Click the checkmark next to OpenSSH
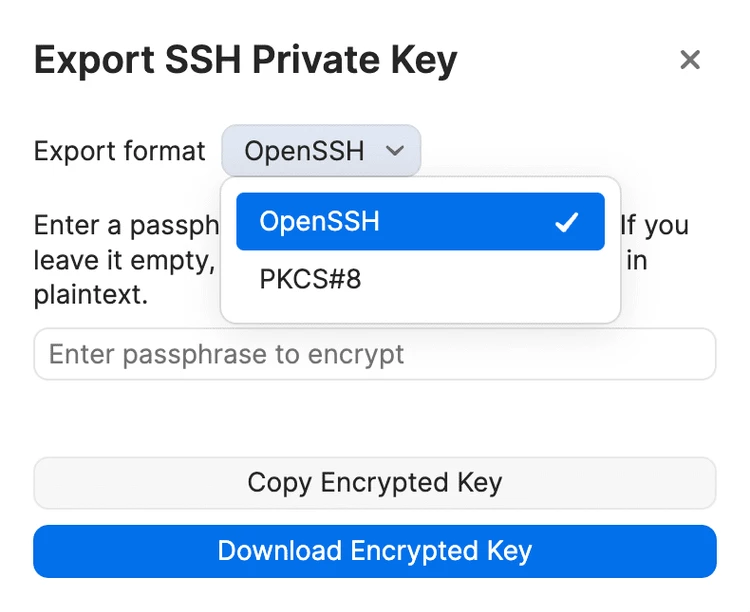Screen dimensions: 750x612 point(567,222)
